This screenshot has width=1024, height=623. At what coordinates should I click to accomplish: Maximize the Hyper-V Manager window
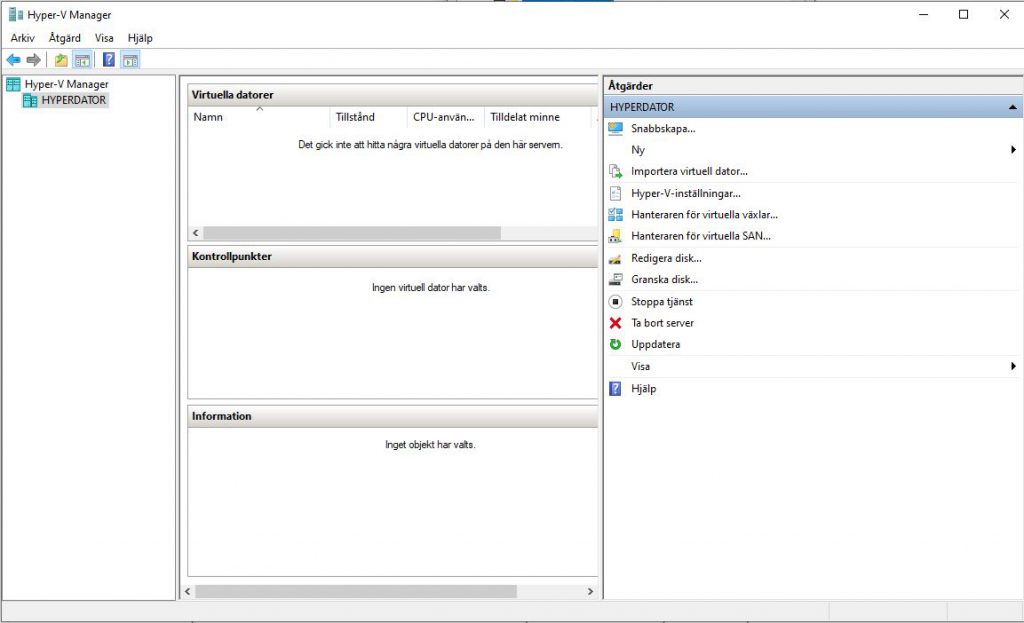coord(963,14)
